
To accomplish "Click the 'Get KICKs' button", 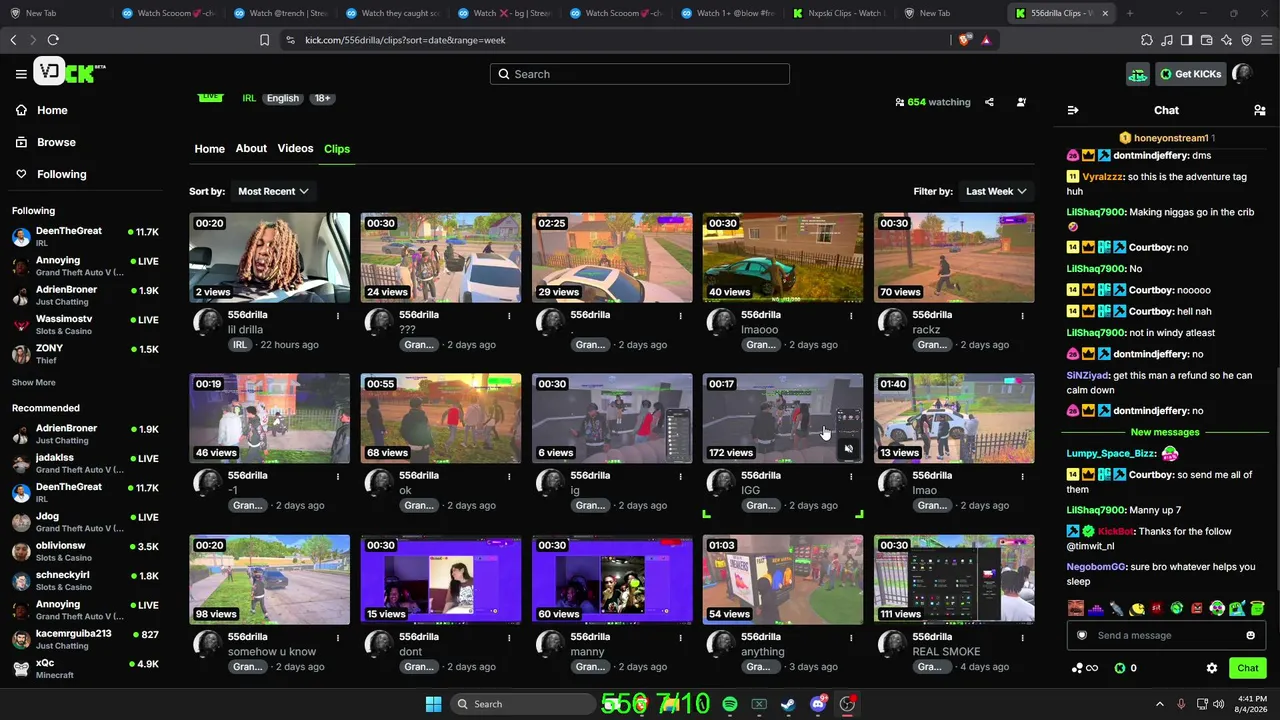I will tap(1190, 74).
